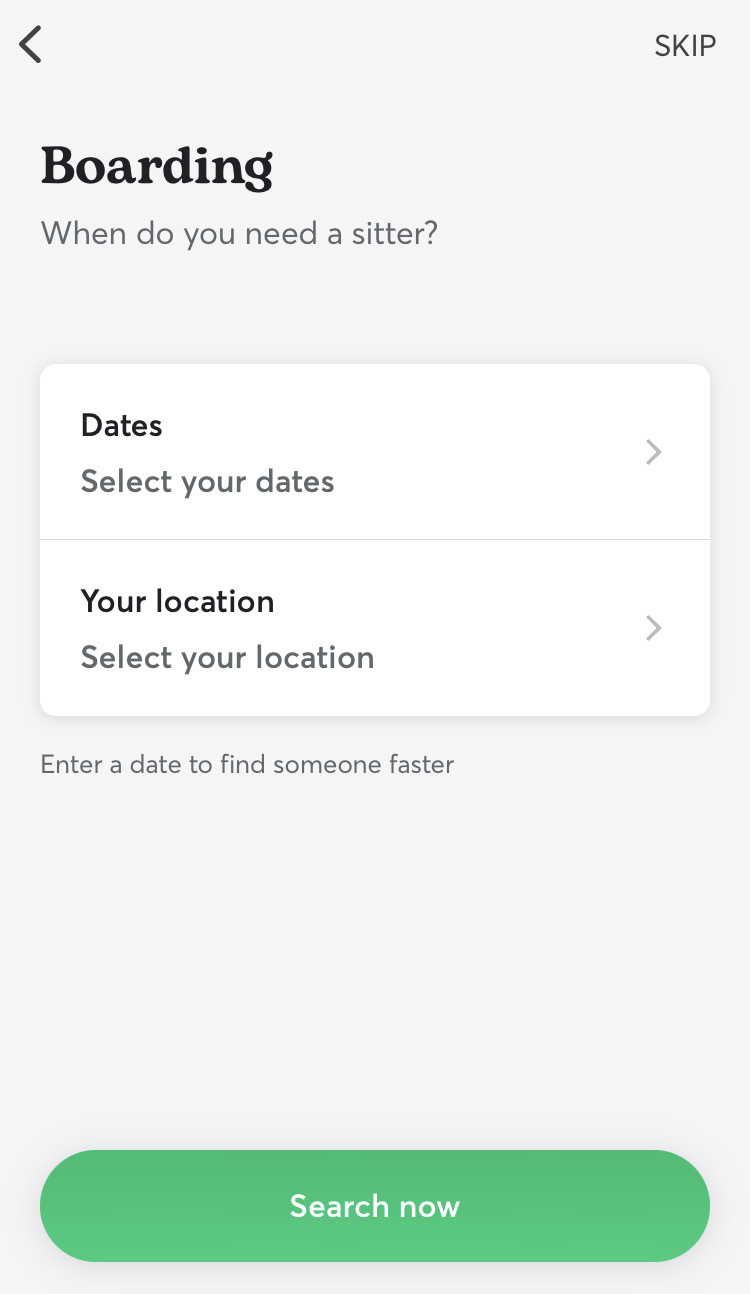Click the Your location list row

pyautogui.click(x=375, y=628)
